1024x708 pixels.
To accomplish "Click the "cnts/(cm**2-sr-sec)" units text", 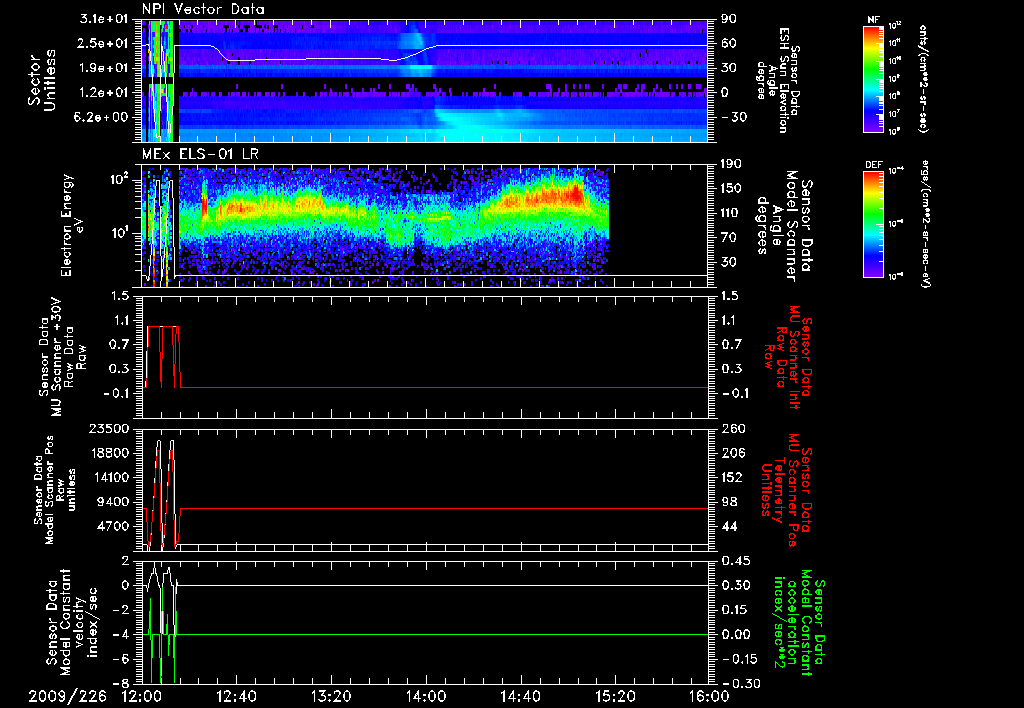I will 923,79.
